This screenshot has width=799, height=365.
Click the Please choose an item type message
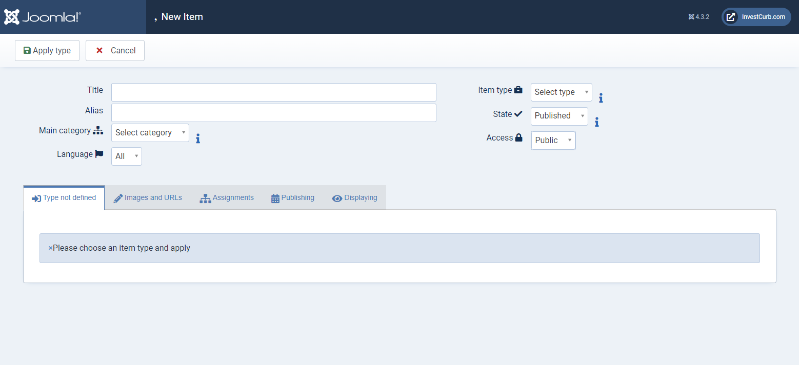121,248
